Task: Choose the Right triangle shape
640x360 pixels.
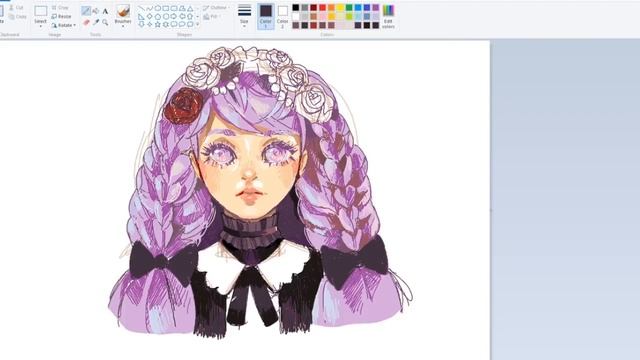Action: [x=141, y=17]
